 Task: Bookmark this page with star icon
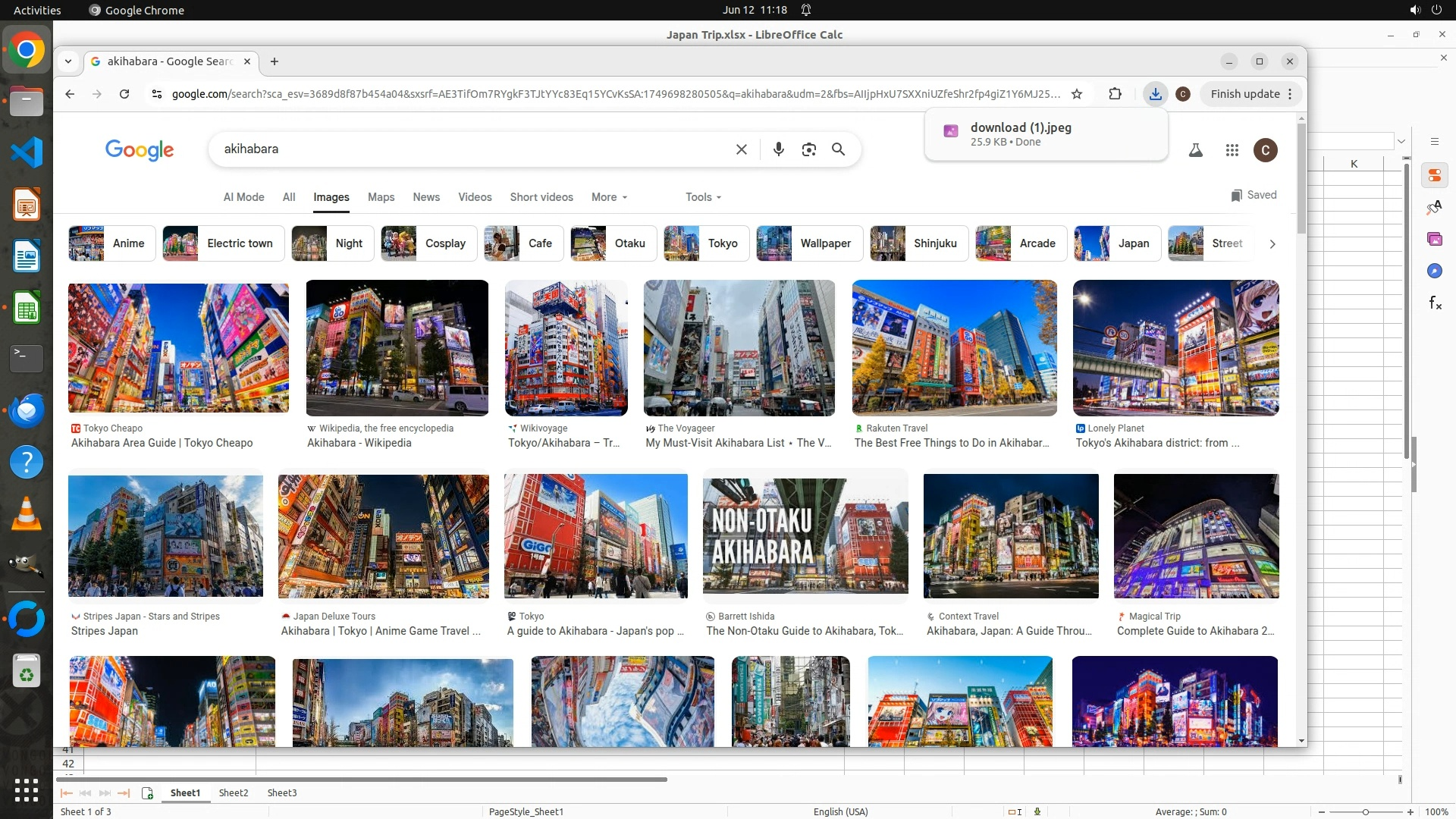1076,94
